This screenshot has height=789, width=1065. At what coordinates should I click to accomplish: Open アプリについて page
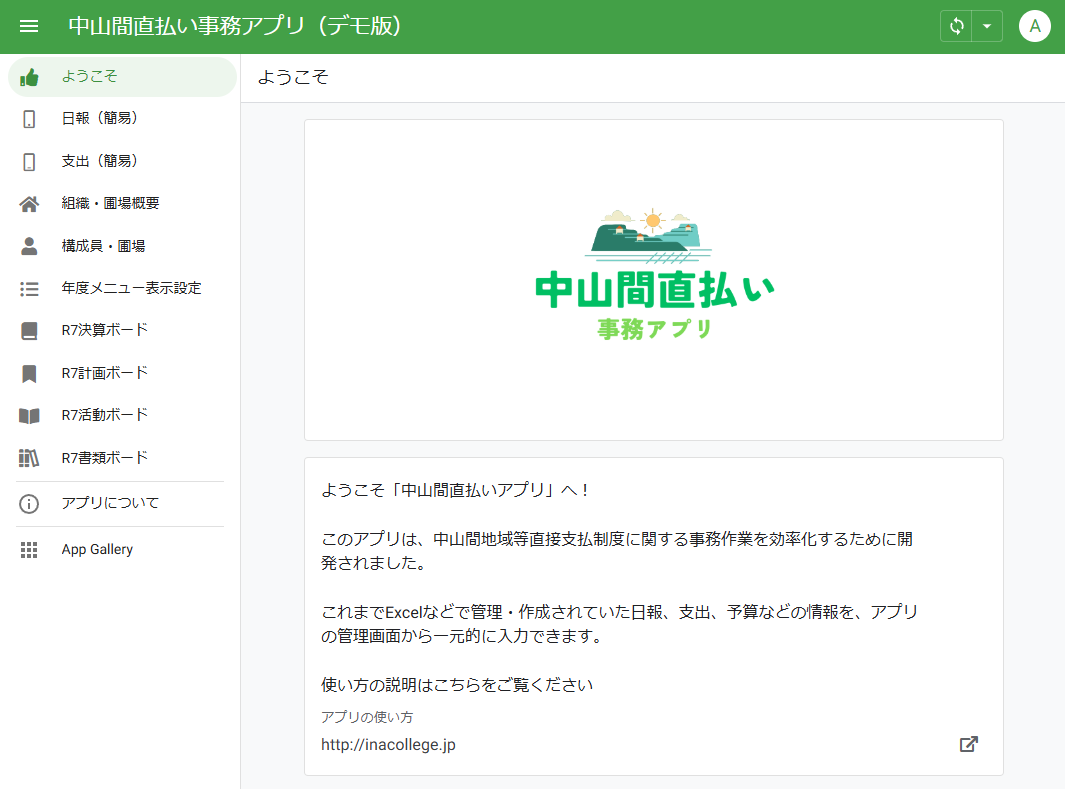(x=122, y=503)
